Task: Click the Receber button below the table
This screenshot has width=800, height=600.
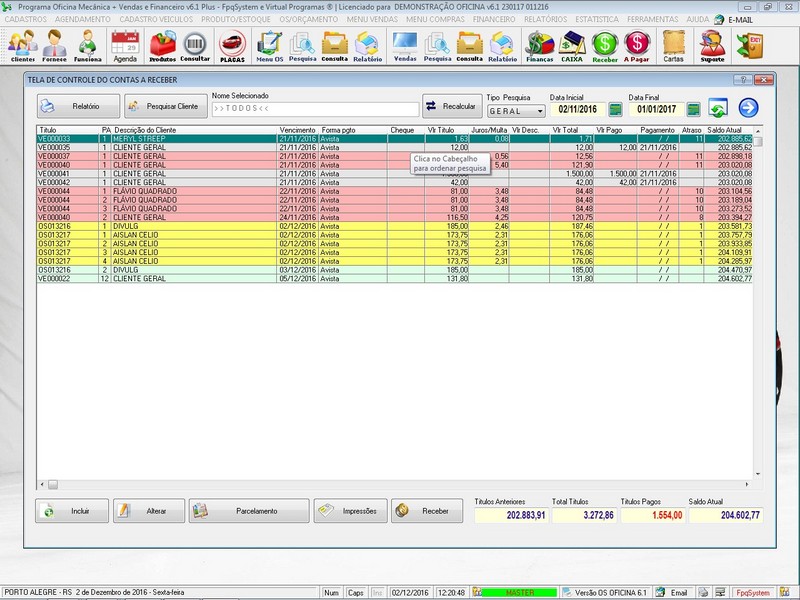Action: [427, 511]
